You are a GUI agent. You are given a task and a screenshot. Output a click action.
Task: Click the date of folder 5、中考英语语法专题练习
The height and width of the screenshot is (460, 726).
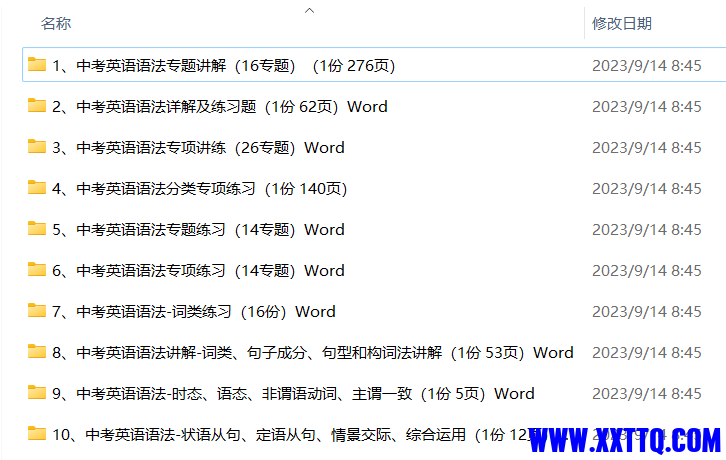[x=647, y=230]
